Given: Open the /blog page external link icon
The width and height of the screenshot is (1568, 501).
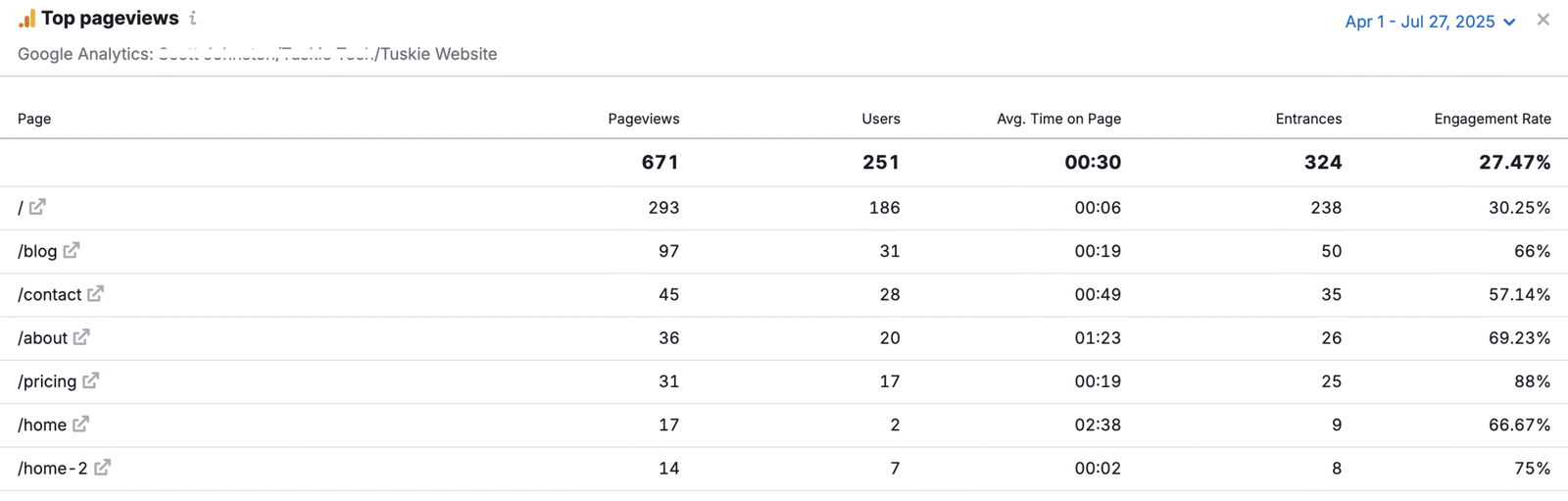Looking at the screenshot, I should coord(72,250).
